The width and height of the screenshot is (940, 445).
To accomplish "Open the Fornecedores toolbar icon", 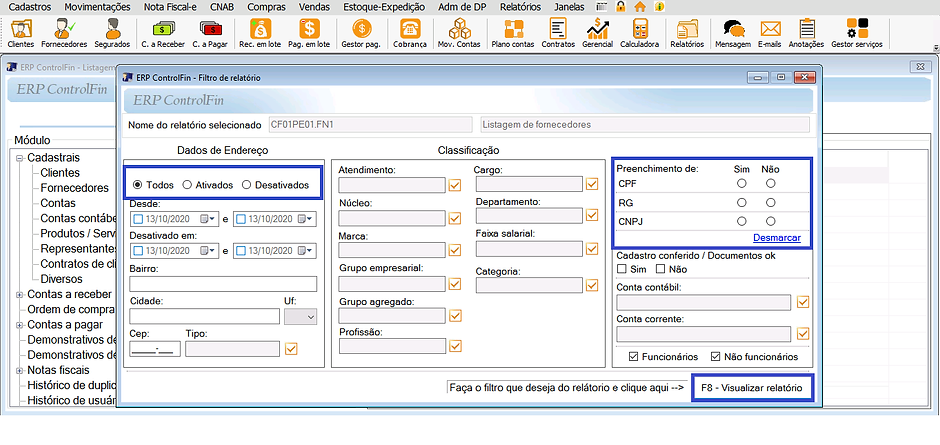I will pyautogui.click(x=64, y=33).
